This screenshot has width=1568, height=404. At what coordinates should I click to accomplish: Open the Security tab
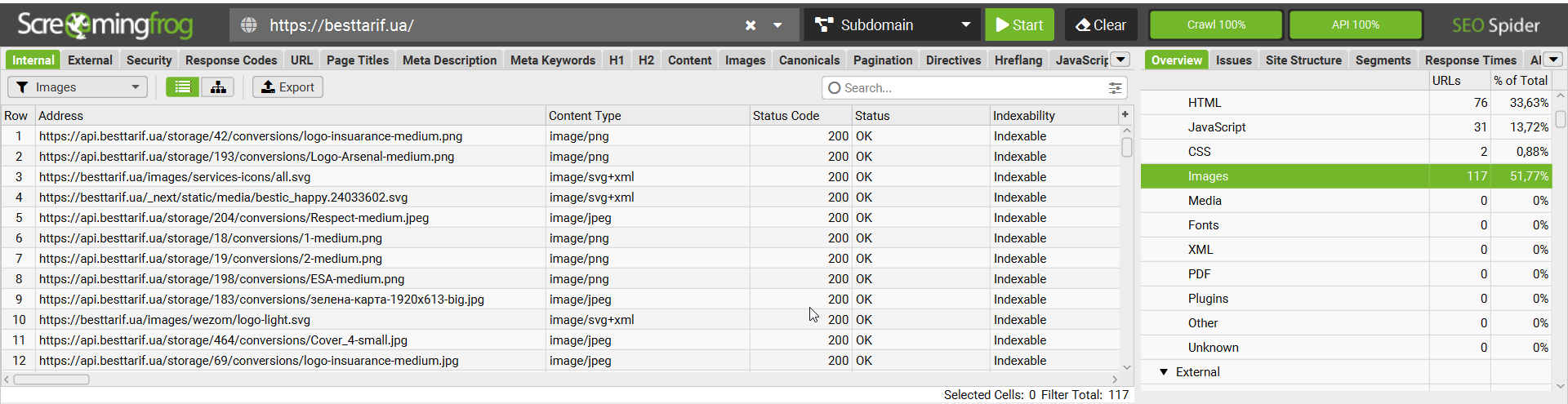[149, 60]
